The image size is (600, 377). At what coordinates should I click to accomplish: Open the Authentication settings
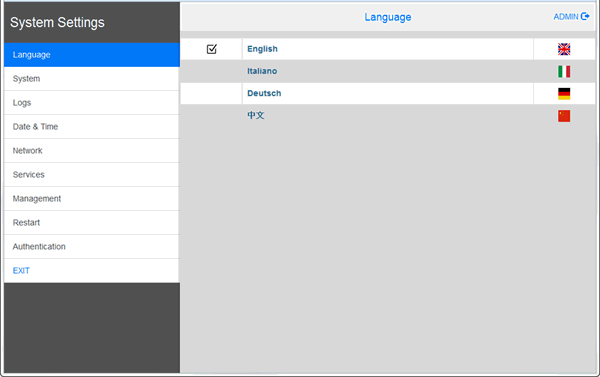pos(92,246)
